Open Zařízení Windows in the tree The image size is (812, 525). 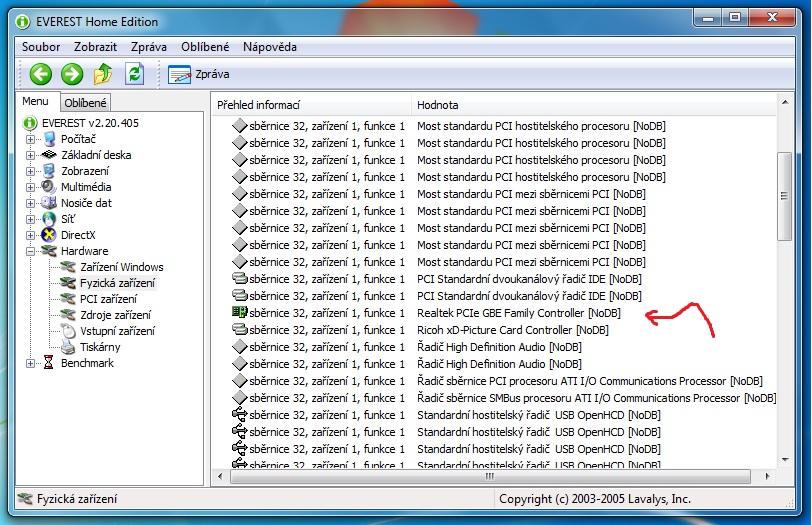point(122,267)
